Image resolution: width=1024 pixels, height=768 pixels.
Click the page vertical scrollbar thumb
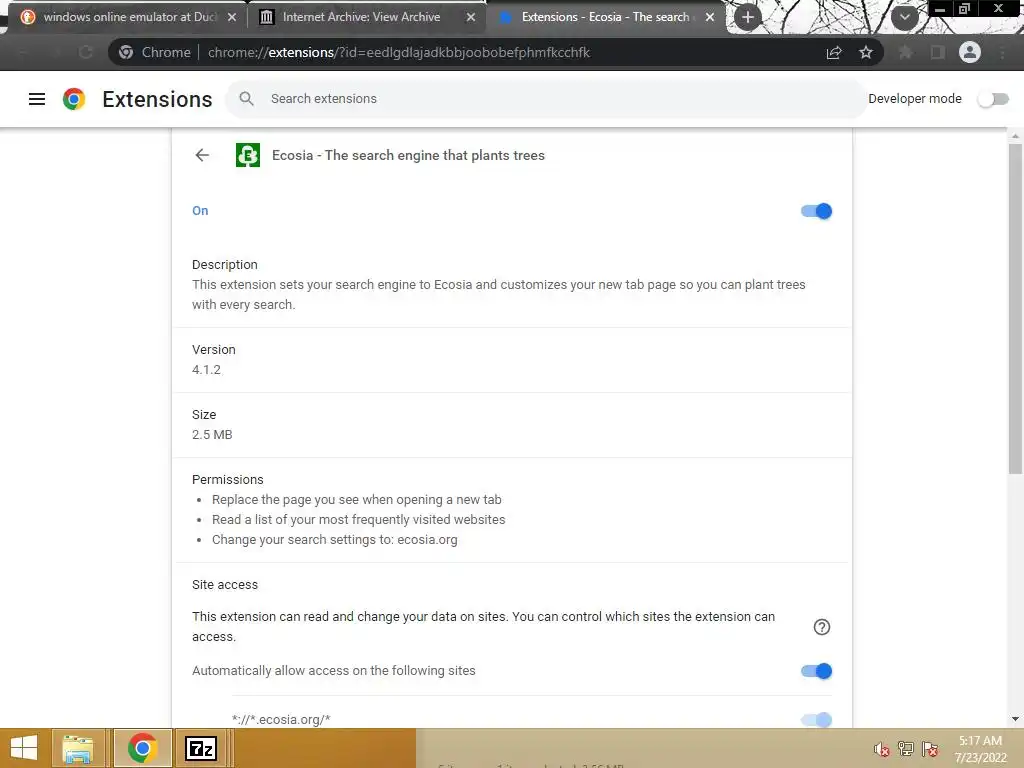click(1015, 308)
